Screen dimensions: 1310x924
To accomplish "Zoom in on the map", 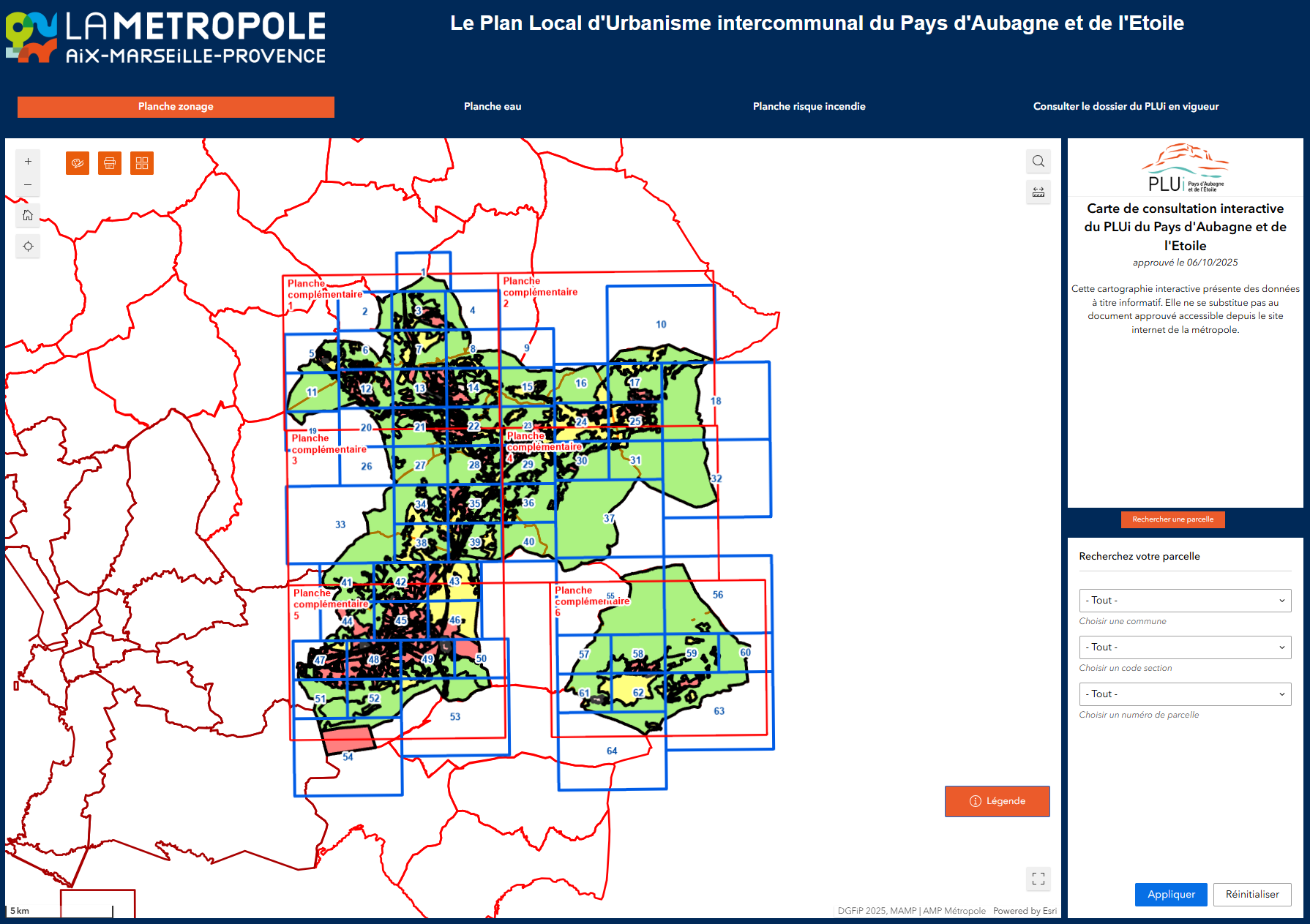I will point(28,162).
